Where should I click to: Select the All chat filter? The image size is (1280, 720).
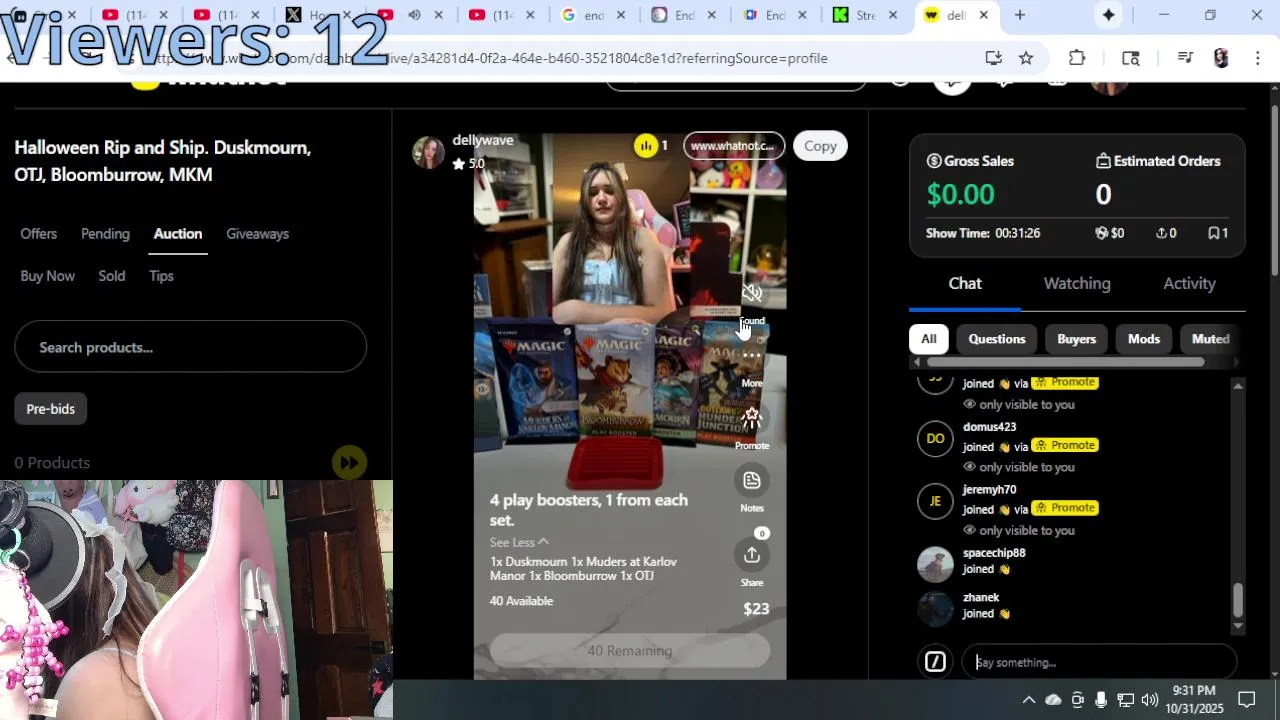pyautogui.click(x=928, y=339)
